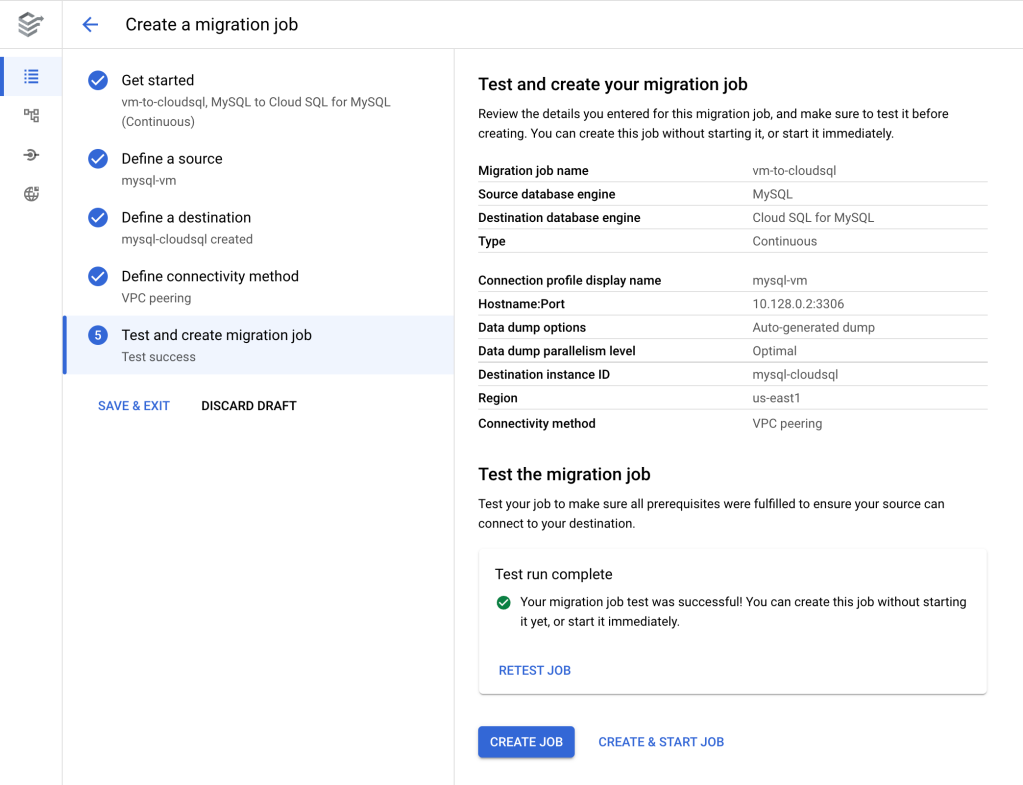The image size is (1023, 785).
Task: Click the Database Migration service logo icon
Action: (31, 24)
